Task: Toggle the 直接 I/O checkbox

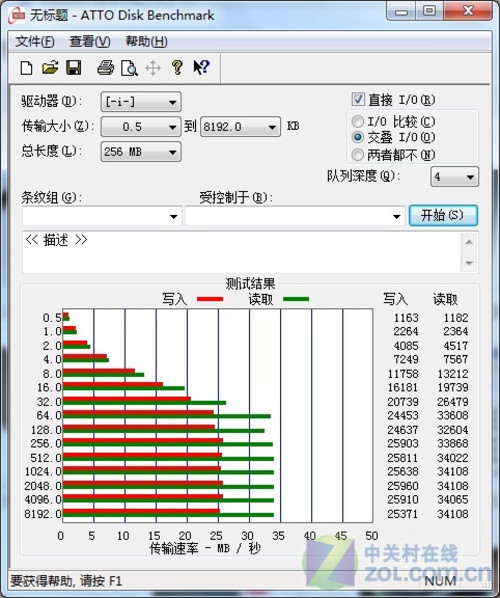Action: pos(358,100)
